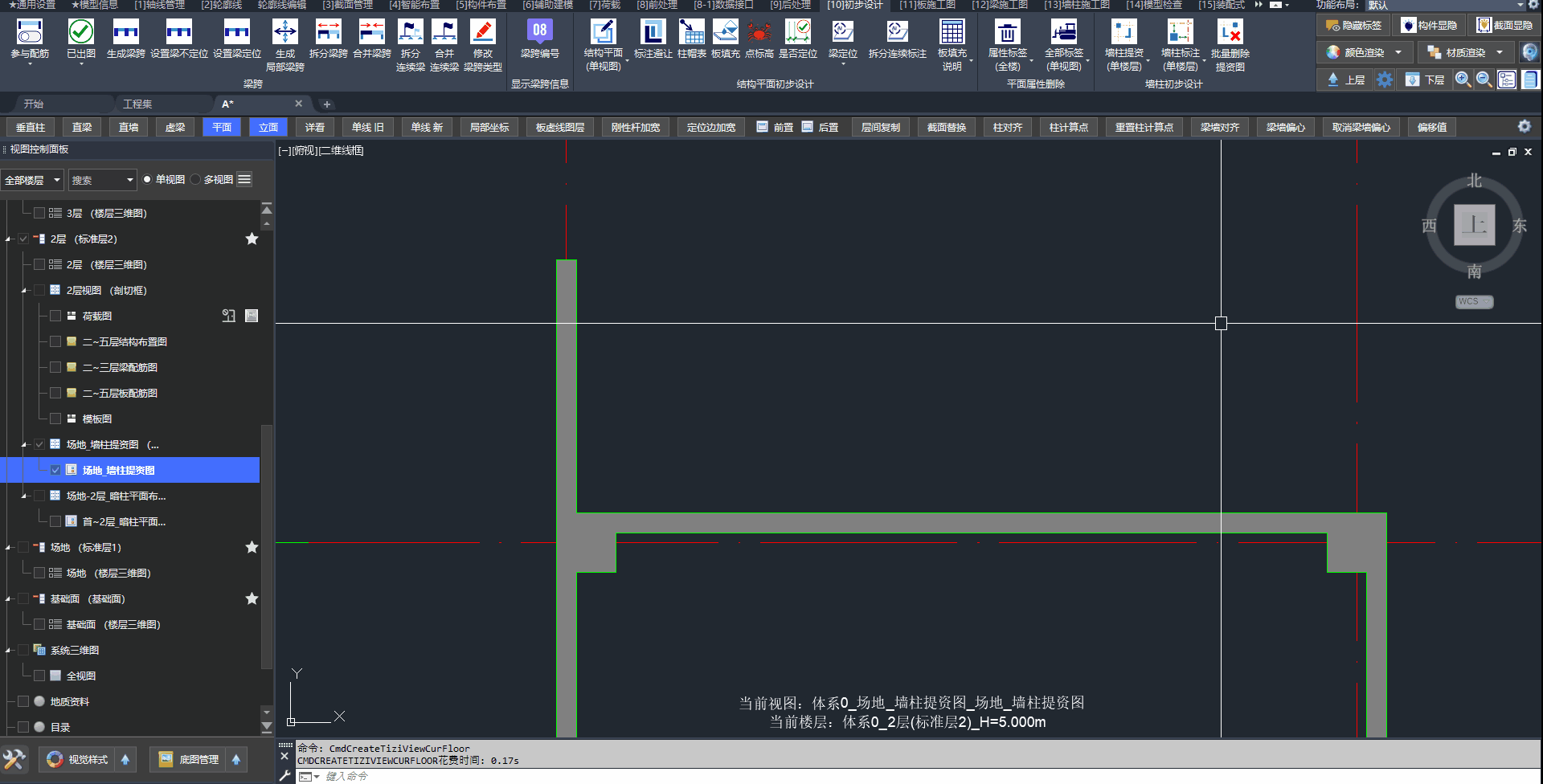1543x784 pixels.
Task: Check the 荷载图 checkbox
Action: coord(55,316)
